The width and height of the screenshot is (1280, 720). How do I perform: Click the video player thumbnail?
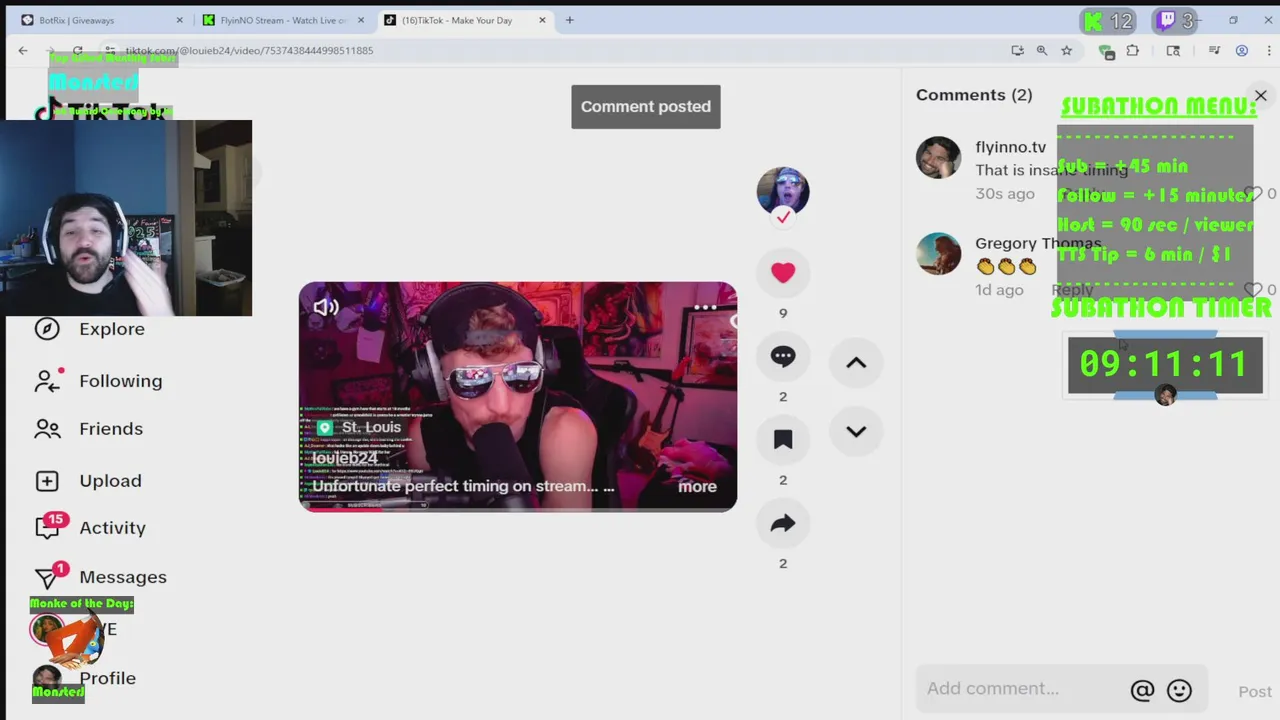coord(518,397)
